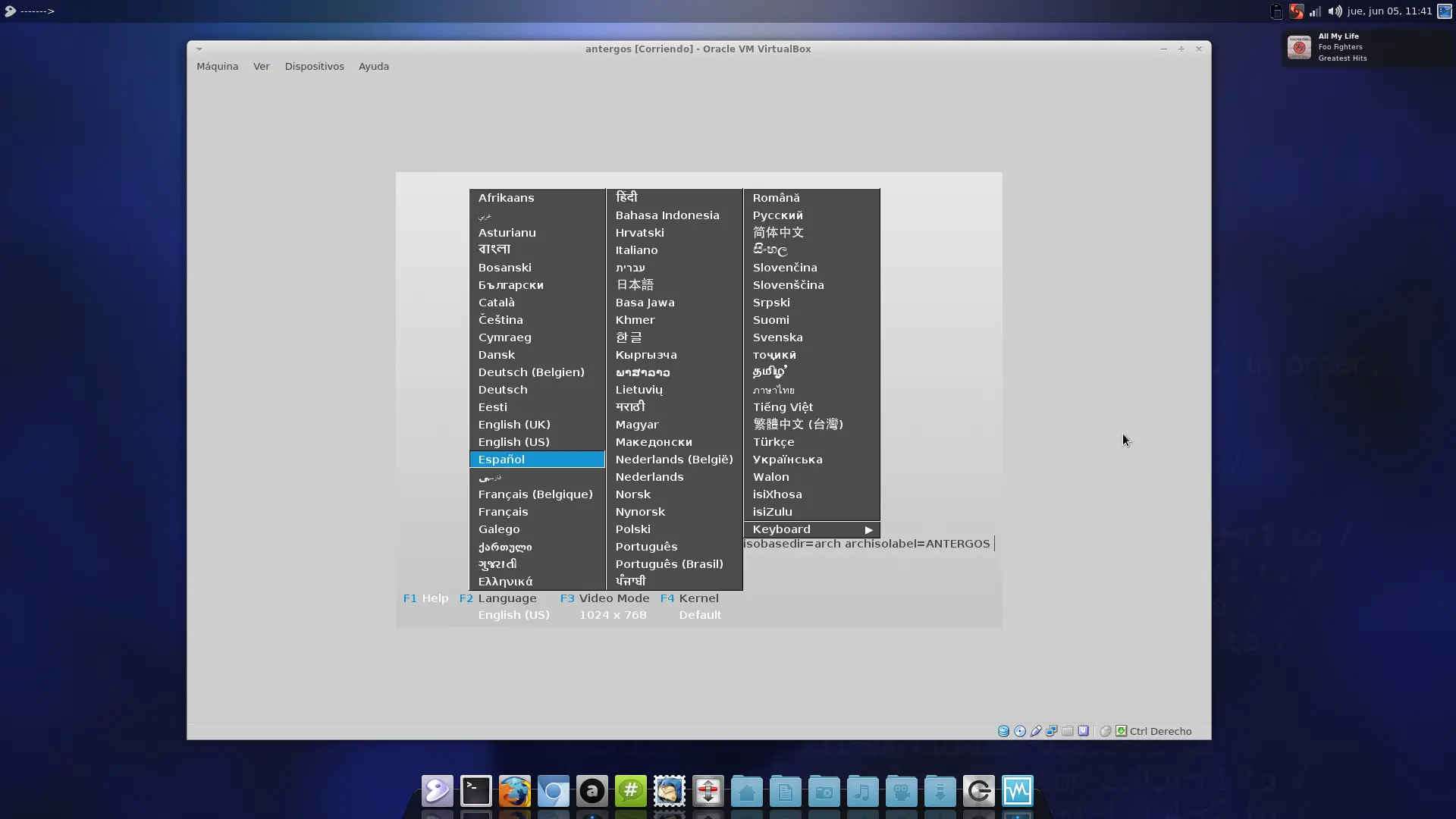1456x819 pixels.
Task: Click F3 Video Mode option
Action: (604, 598)
